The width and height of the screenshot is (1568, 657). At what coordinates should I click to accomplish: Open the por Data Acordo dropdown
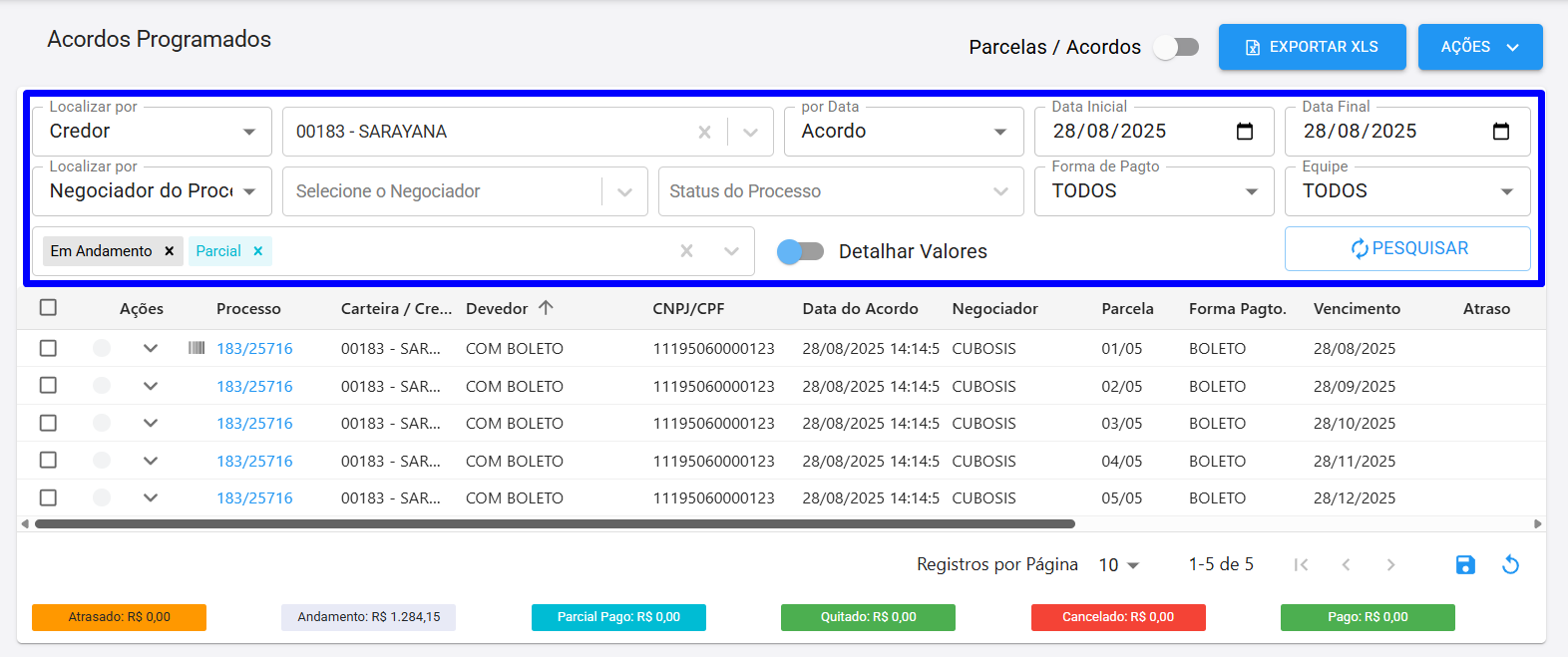point(905,132)
